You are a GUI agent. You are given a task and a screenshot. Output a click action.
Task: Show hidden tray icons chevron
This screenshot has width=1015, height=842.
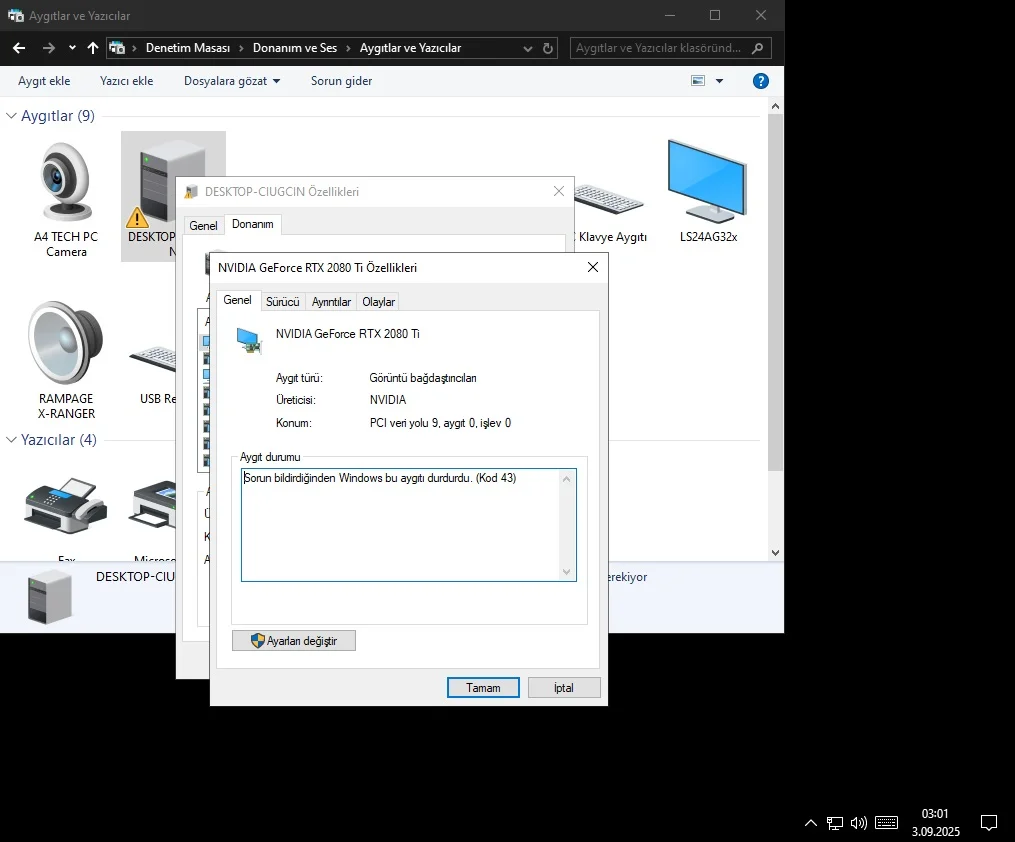[x=810, y=823]
